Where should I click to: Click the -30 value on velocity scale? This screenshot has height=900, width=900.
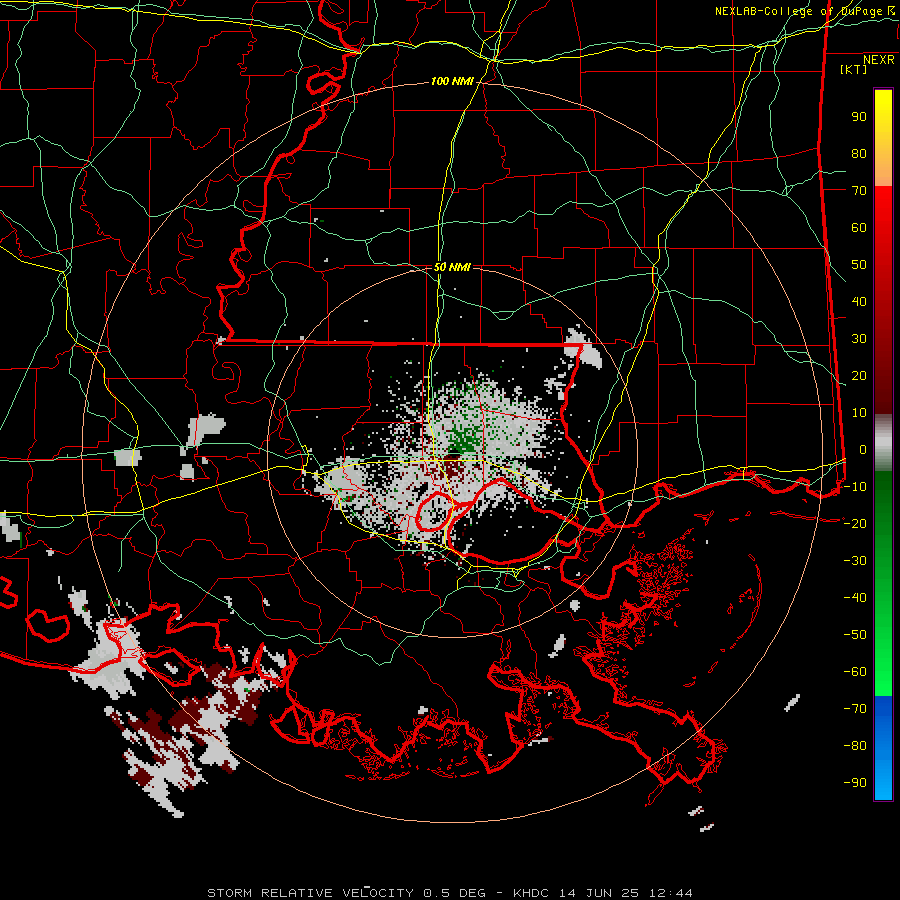855,561
